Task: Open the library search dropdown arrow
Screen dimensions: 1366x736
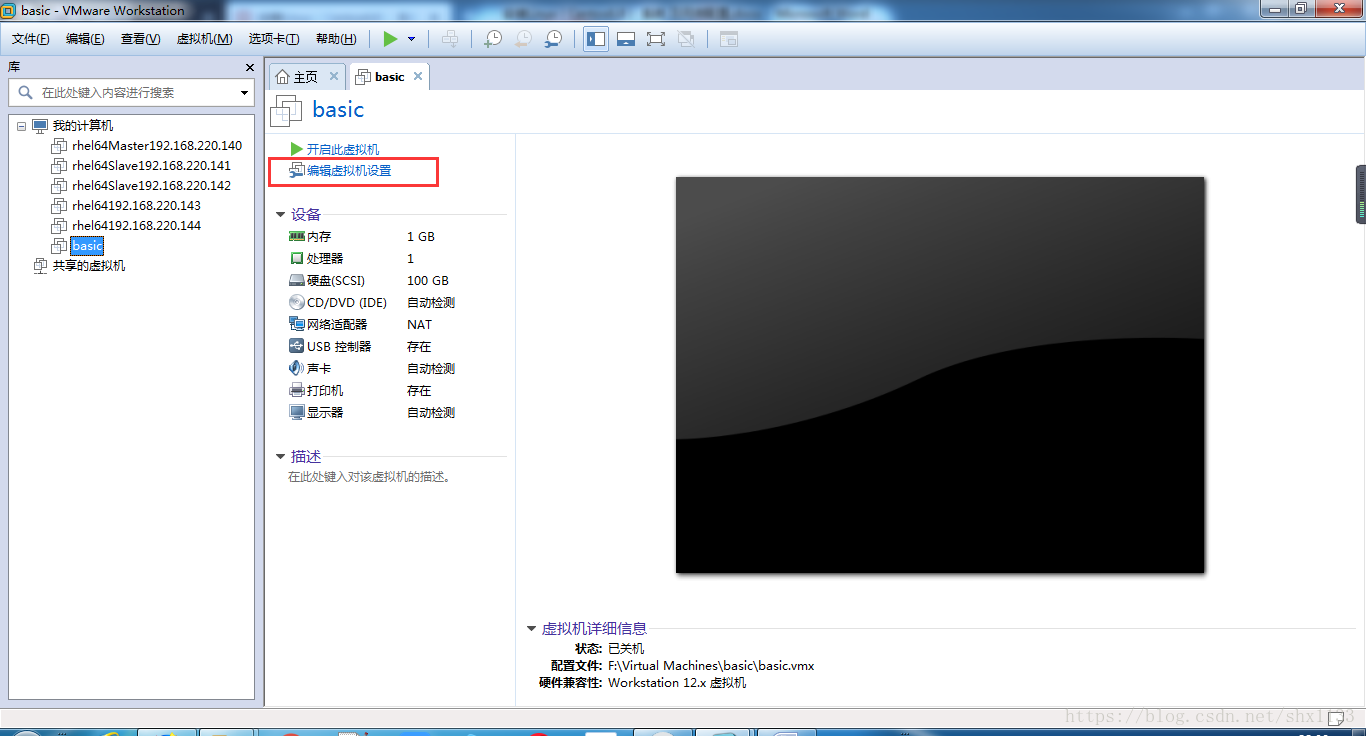Action: (x=245, y=93)
